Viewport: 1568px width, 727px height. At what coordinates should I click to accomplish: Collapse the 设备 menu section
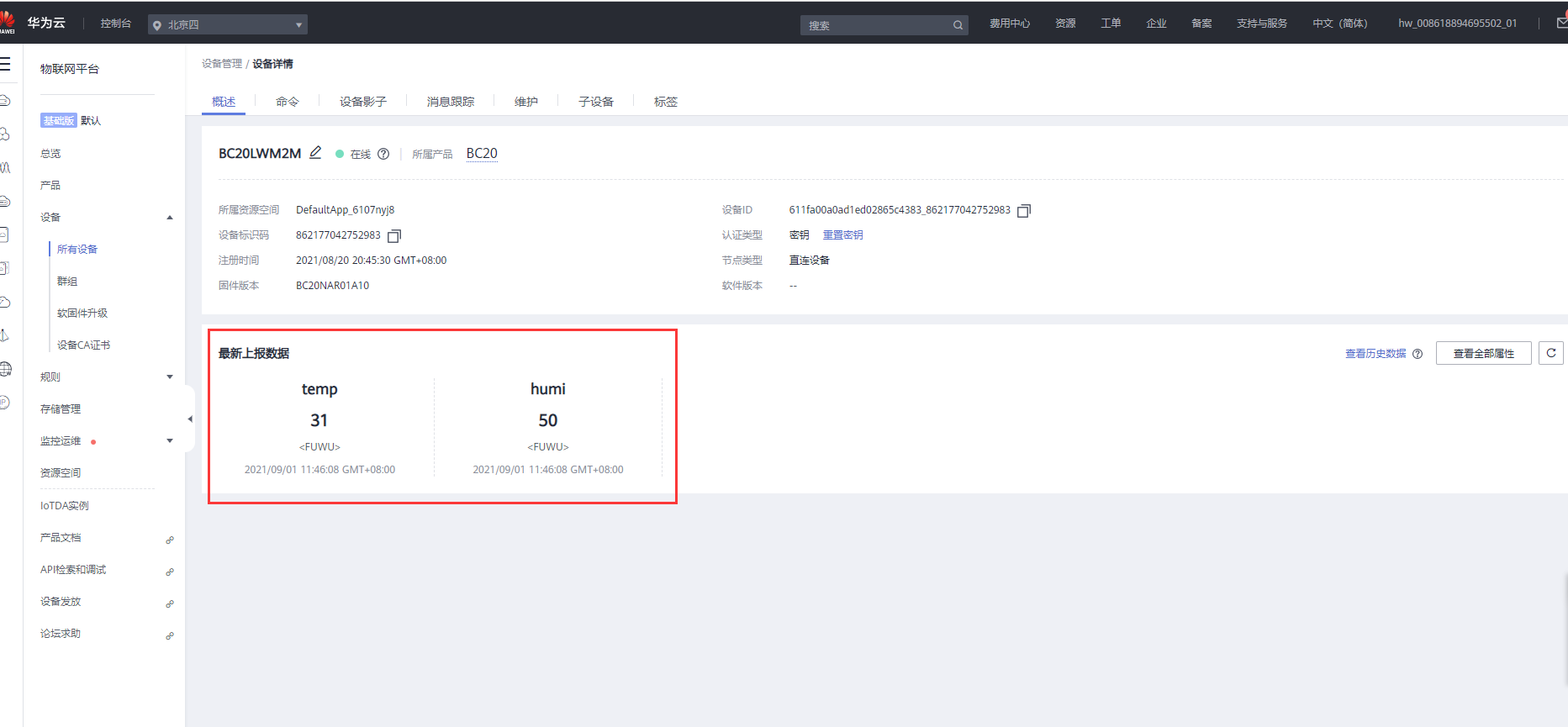tap(170, 218)
